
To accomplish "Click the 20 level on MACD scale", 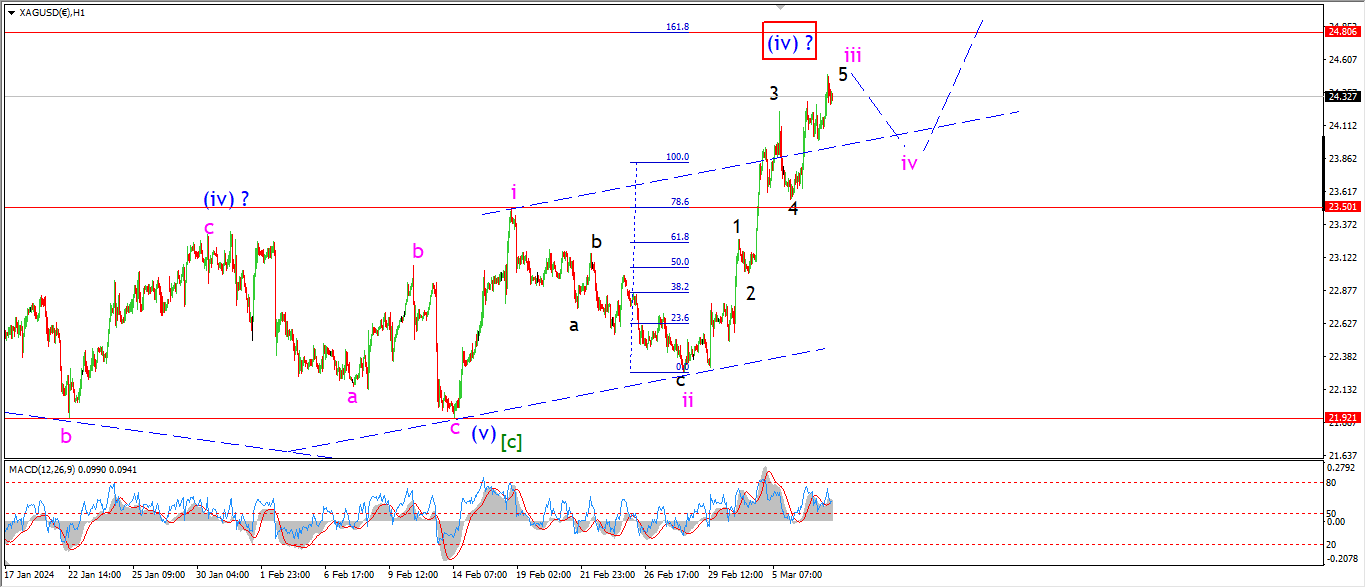I will tap(1332, 545).
